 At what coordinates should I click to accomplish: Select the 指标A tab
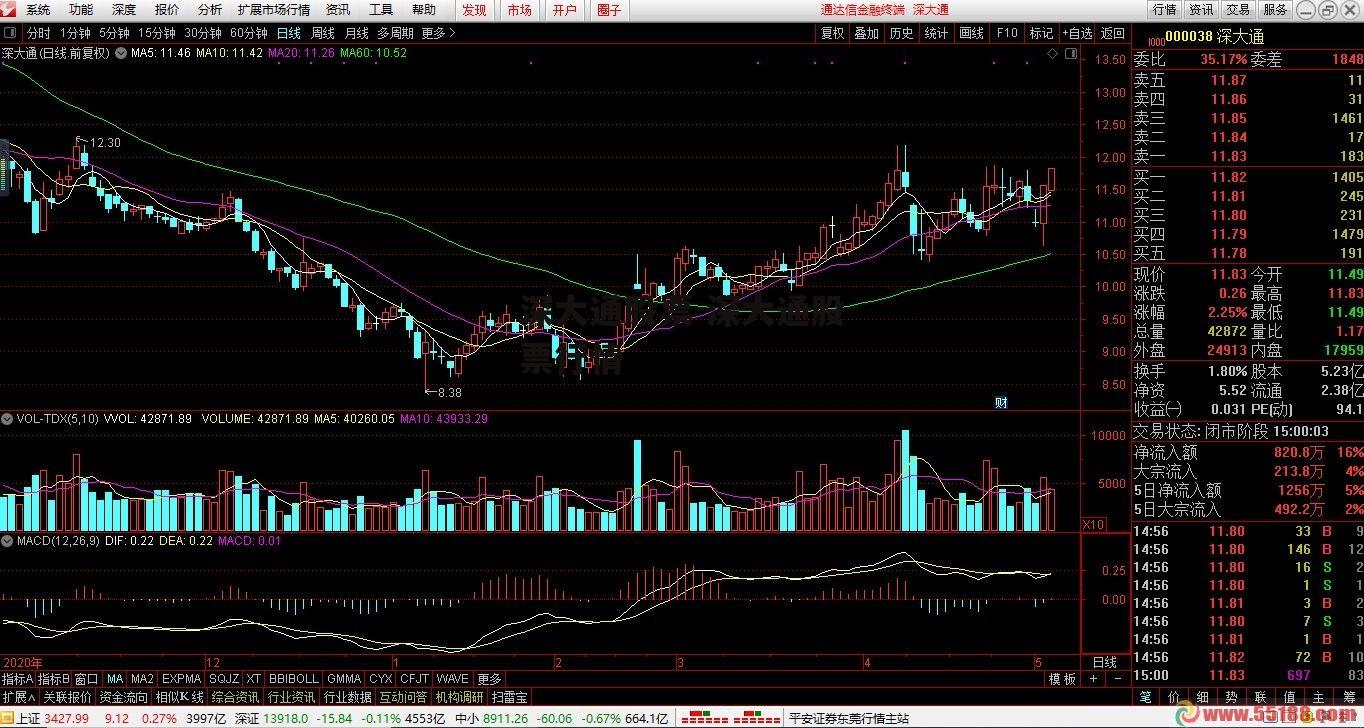point(17,679)
